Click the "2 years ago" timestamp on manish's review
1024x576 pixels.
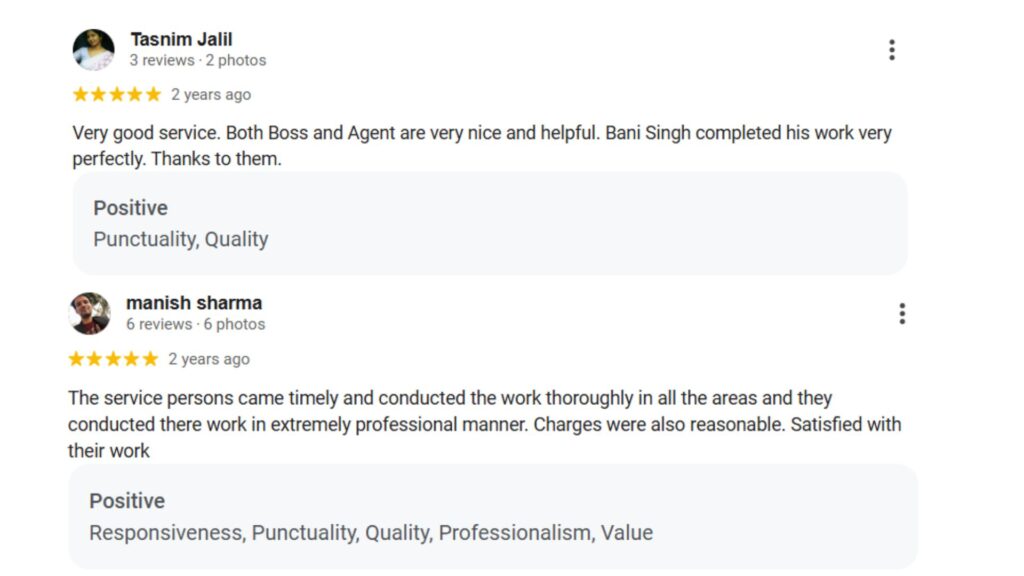tap(209, 359)
